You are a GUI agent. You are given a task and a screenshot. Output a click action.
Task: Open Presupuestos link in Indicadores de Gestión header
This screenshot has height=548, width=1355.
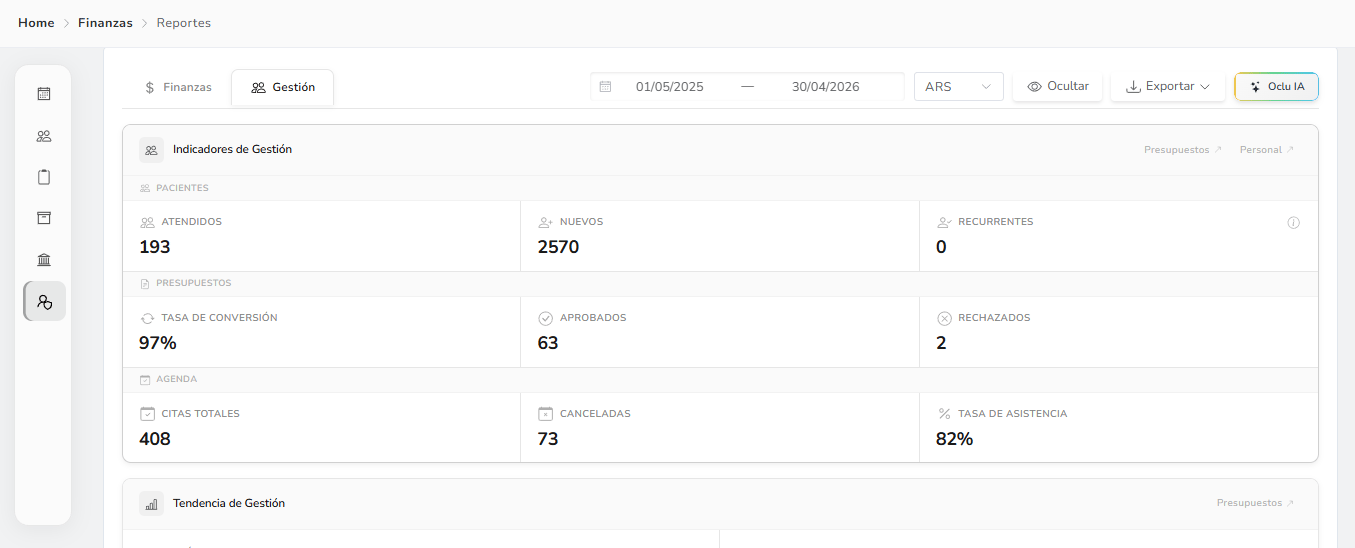click(x=1183, y=150)
